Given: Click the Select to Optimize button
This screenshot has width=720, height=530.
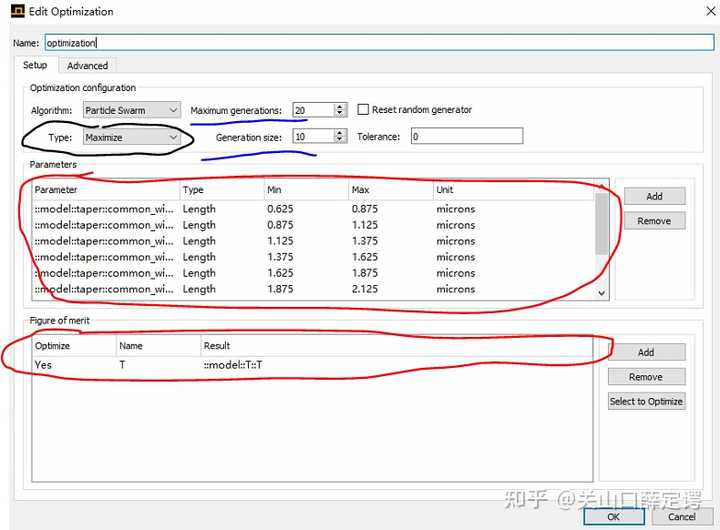Looking at the screenshot, I should [x=646, y=401].
